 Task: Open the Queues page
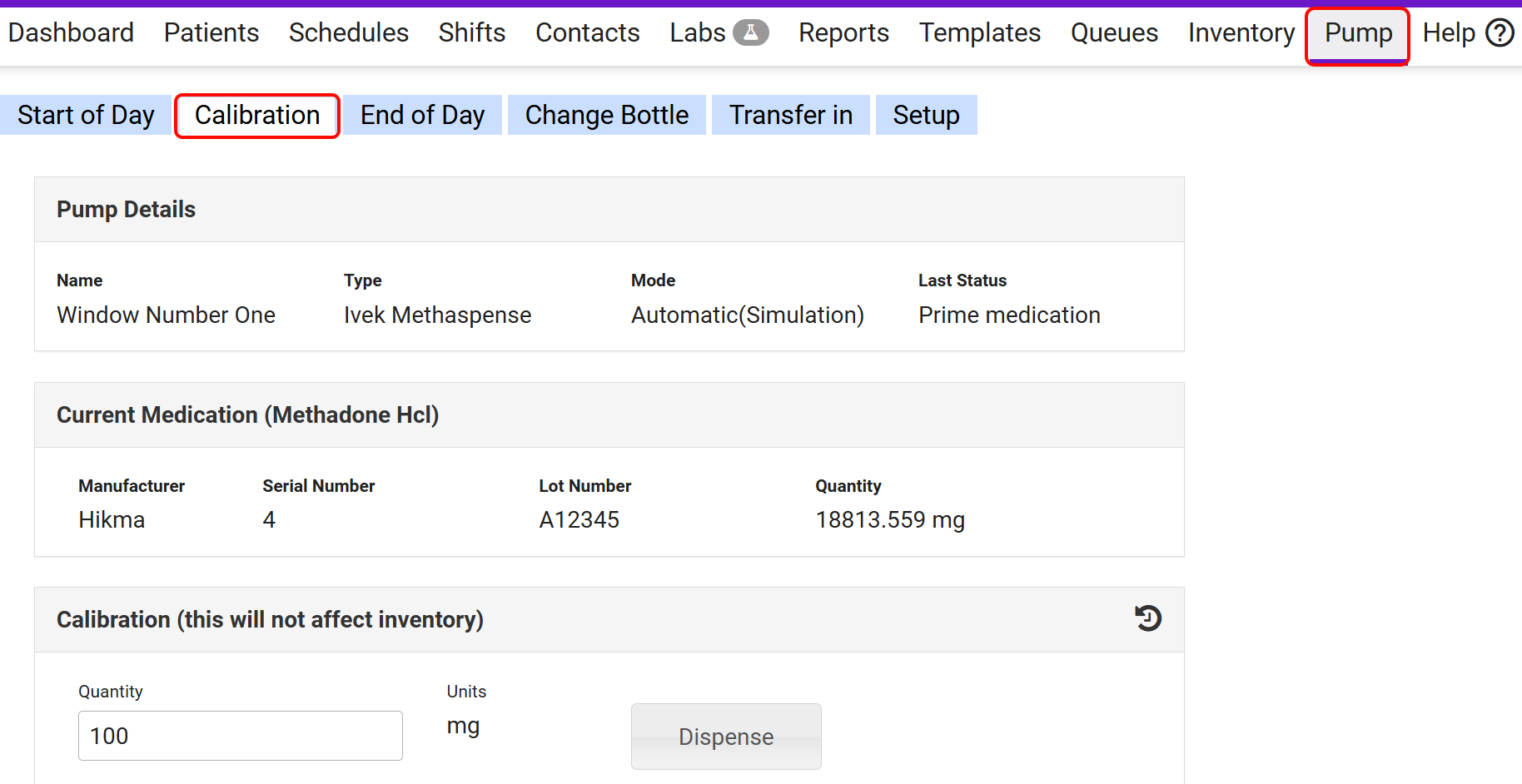click(1114, 32)
